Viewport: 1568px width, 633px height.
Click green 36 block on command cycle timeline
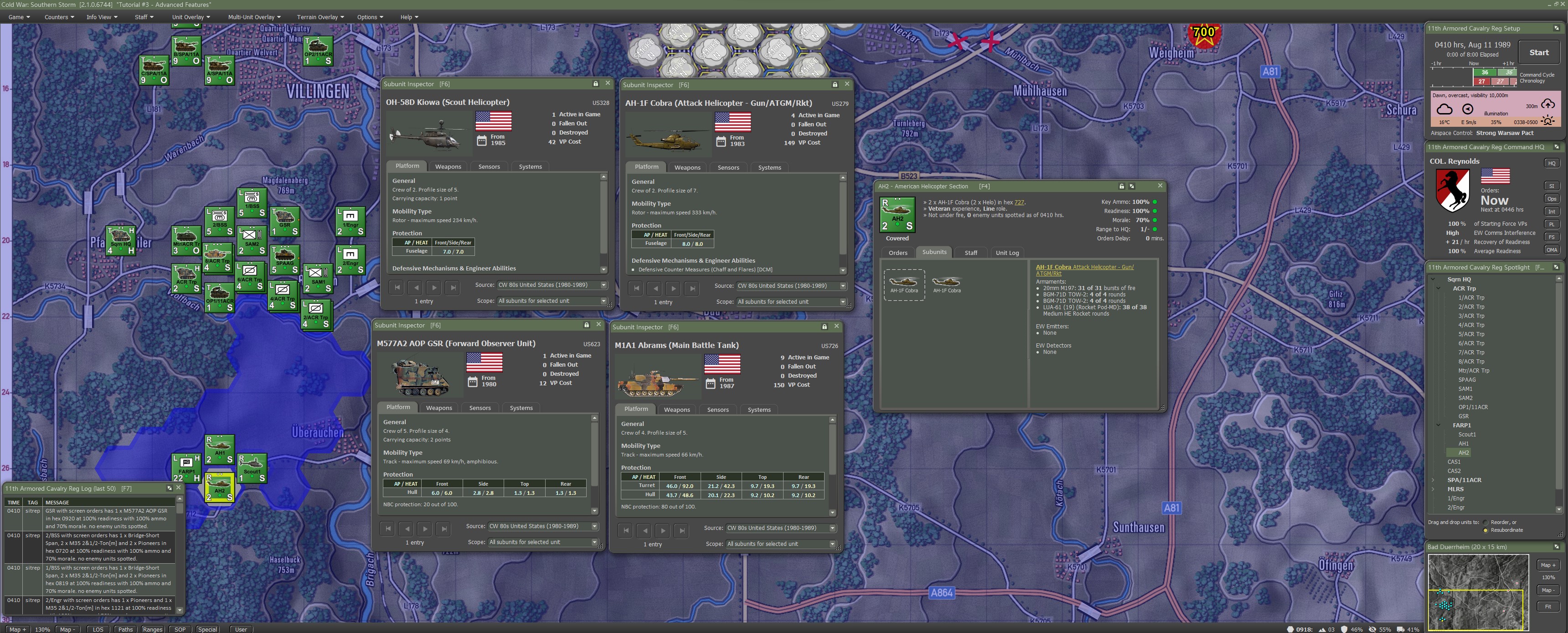[1485, 72]
